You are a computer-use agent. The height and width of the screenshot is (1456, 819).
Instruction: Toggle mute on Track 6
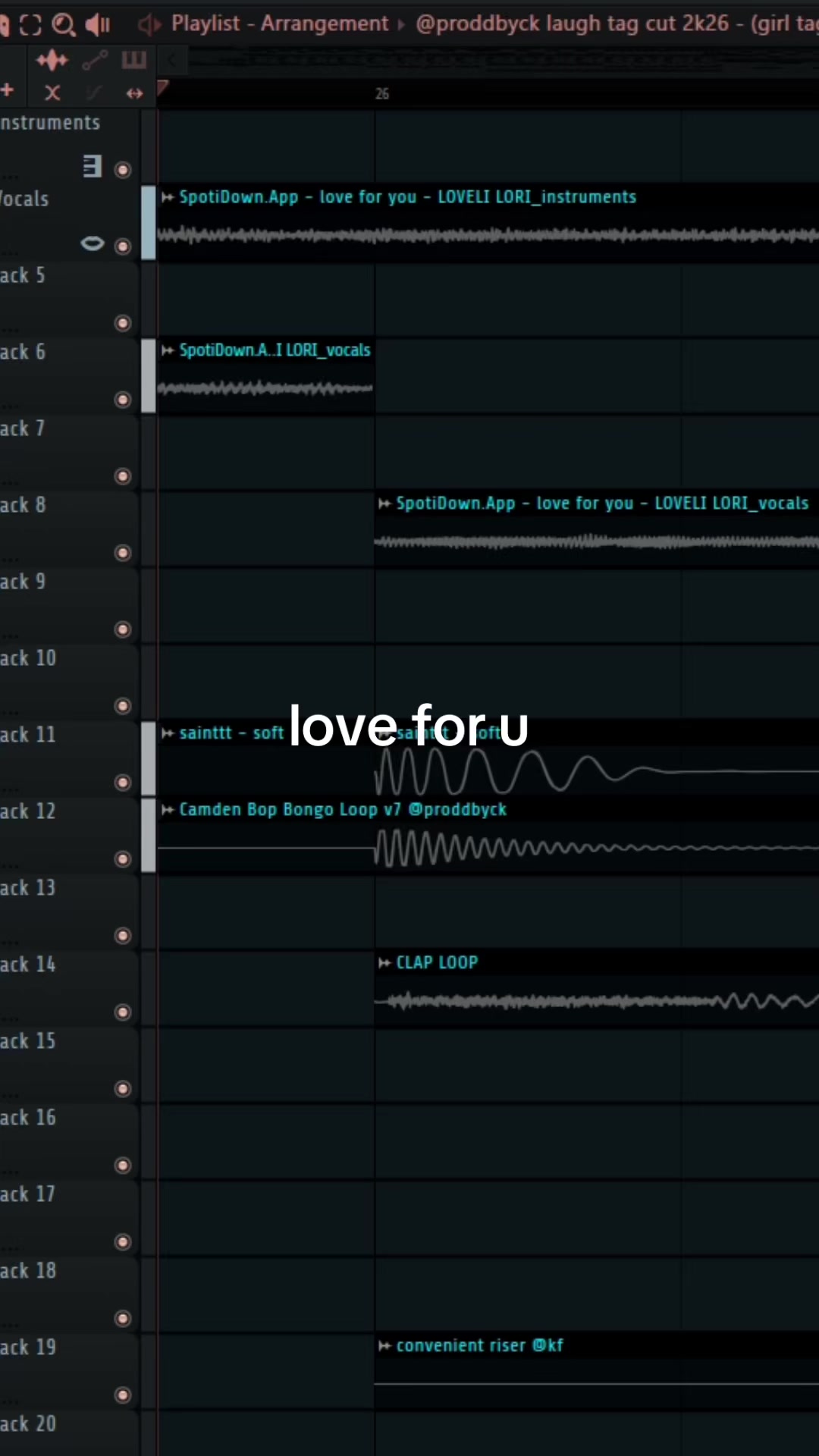click(123, 400)
